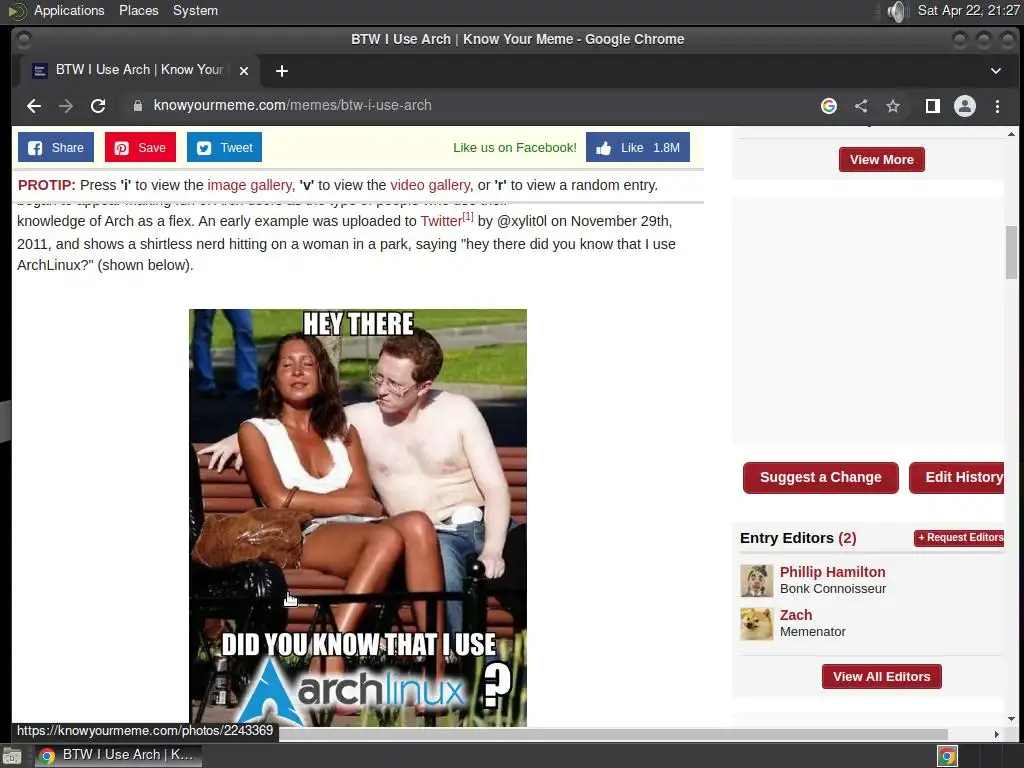The image size is (1024, 768).
Task: Go back with the browser back arrow
Action: point(34,106)
